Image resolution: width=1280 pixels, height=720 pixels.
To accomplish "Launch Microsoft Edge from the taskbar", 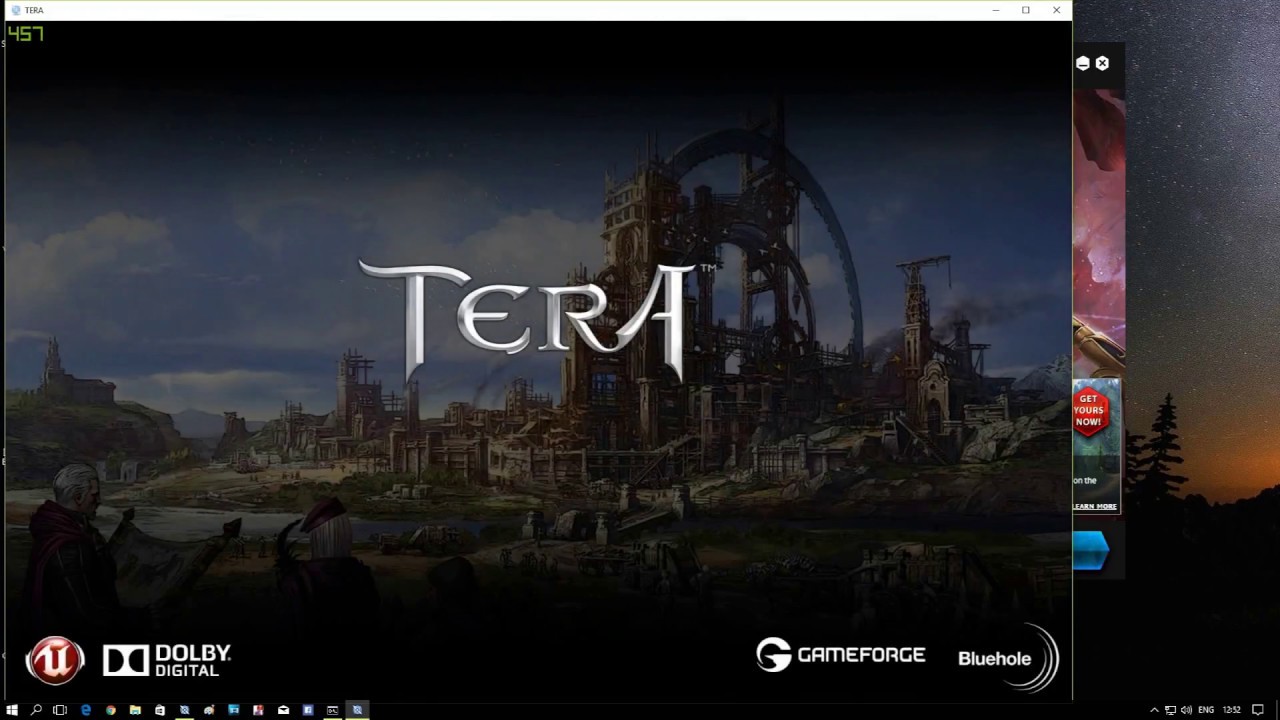I will [x=85, y=710].
